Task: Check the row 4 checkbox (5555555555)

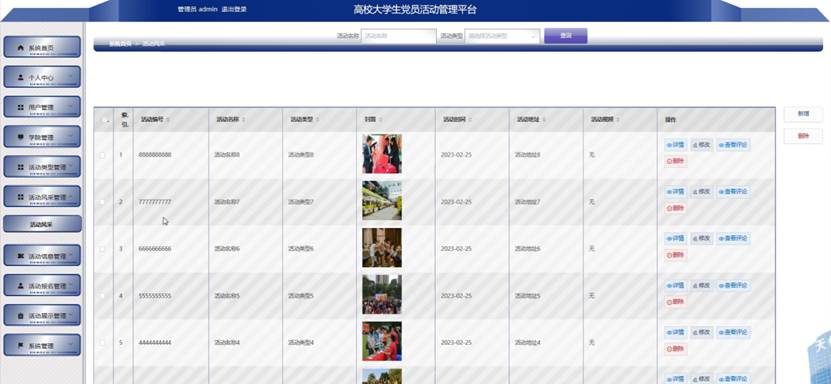Action: tap(103, 296)
